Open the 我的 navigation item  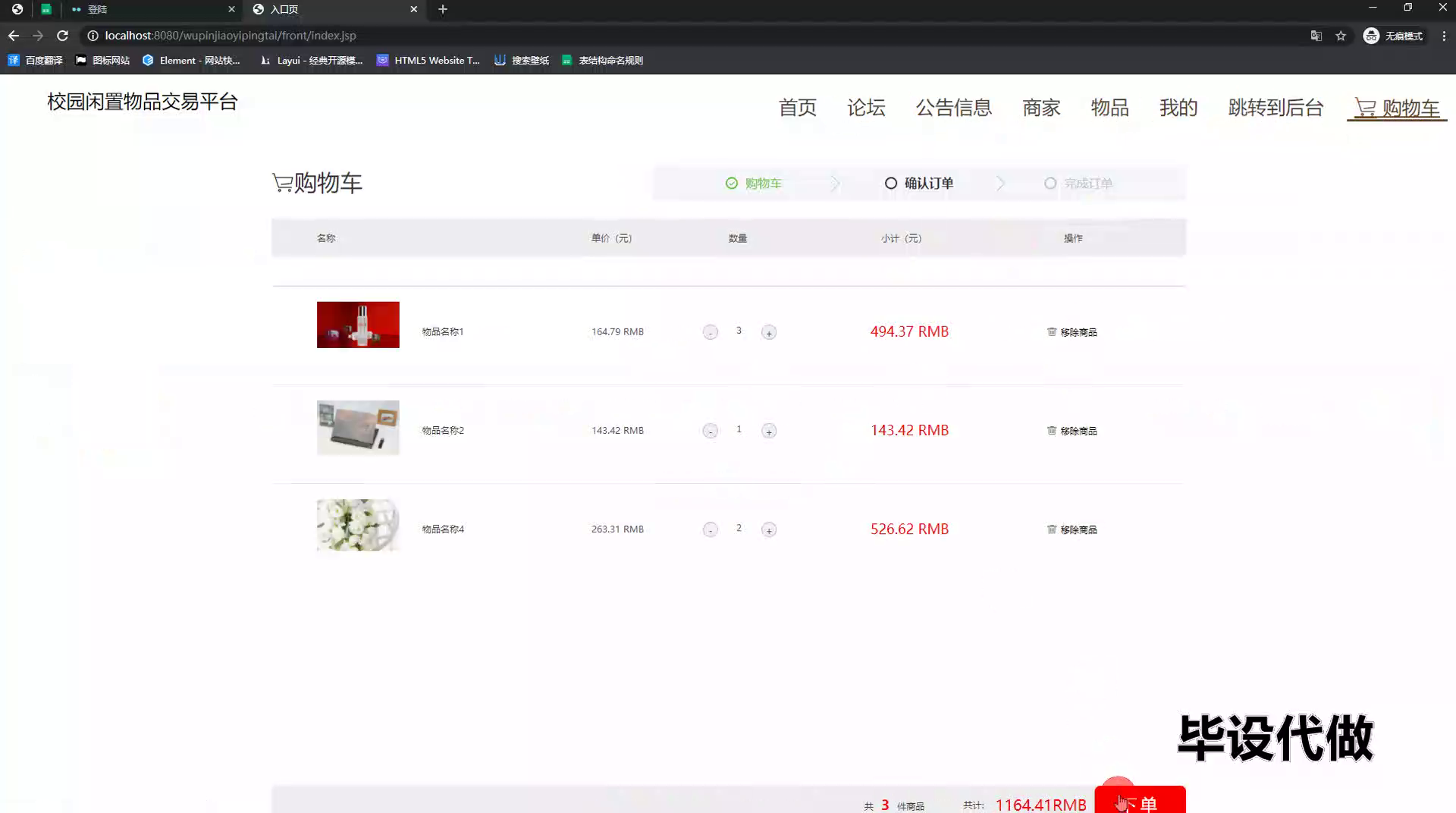1178,108
